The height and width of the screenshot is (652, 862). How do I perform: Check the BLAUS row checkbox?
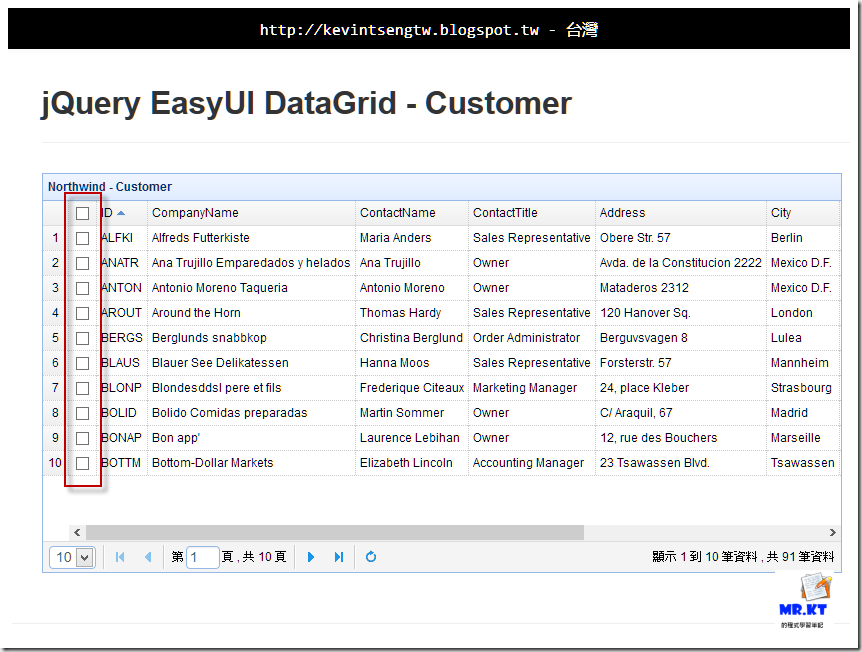click(x=82, y=363)
